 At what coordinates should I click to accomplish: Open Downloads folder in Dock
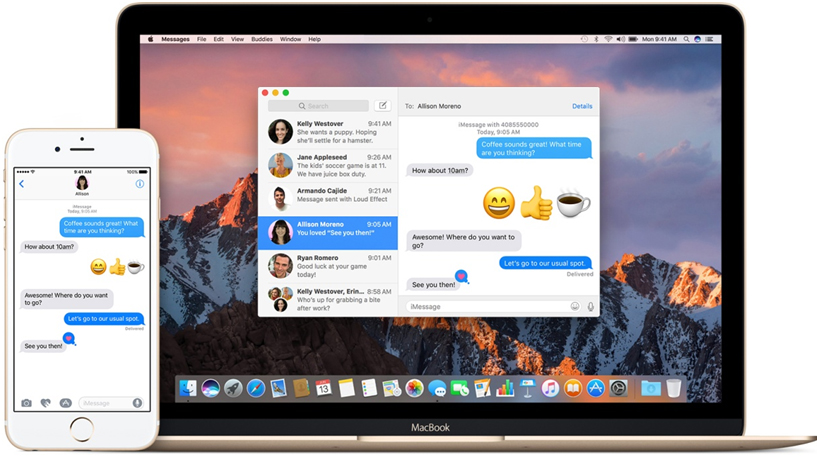[651, 388]
